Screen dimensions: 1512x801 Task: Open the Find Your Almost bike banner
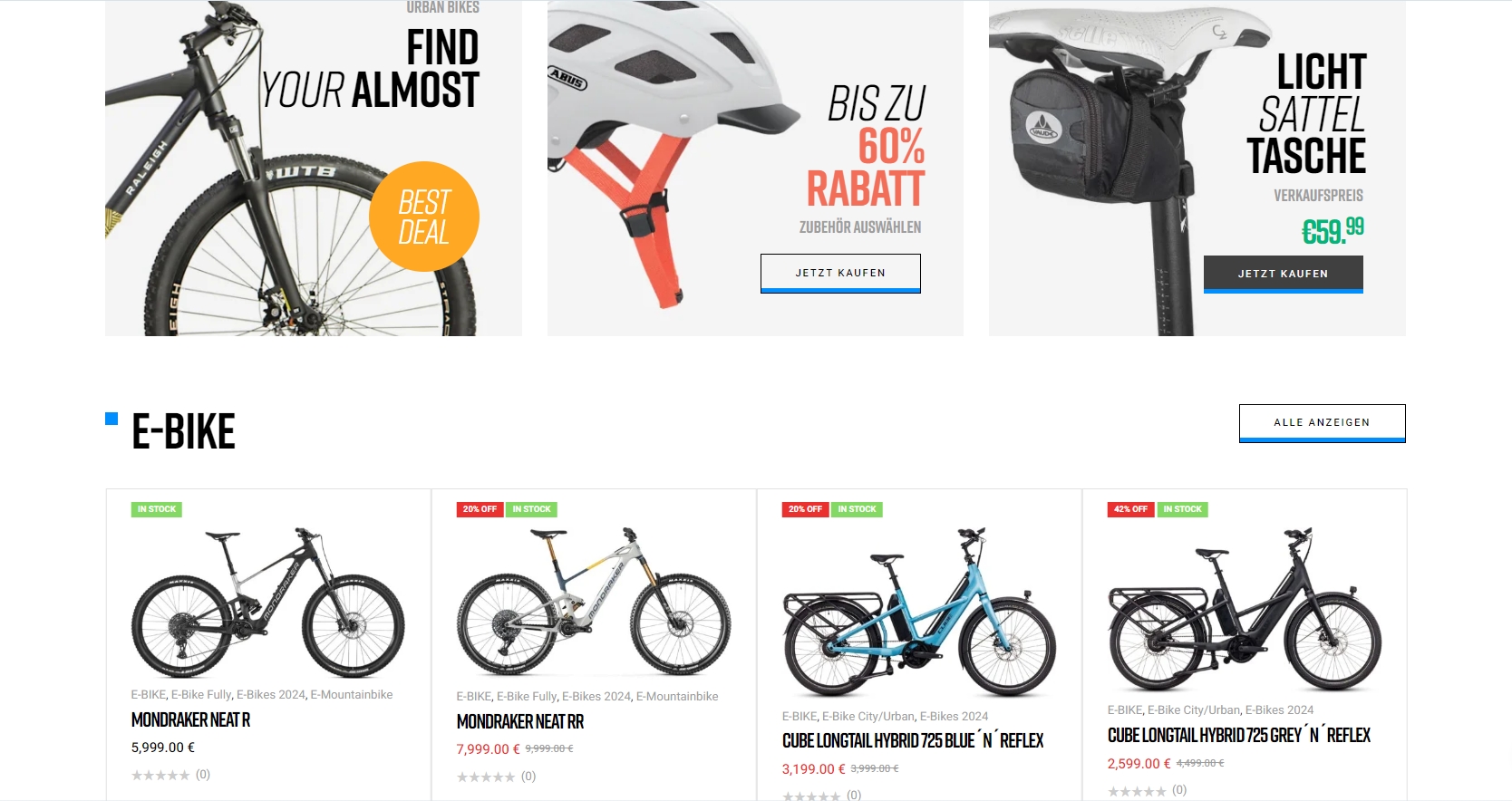pos(314,168)
